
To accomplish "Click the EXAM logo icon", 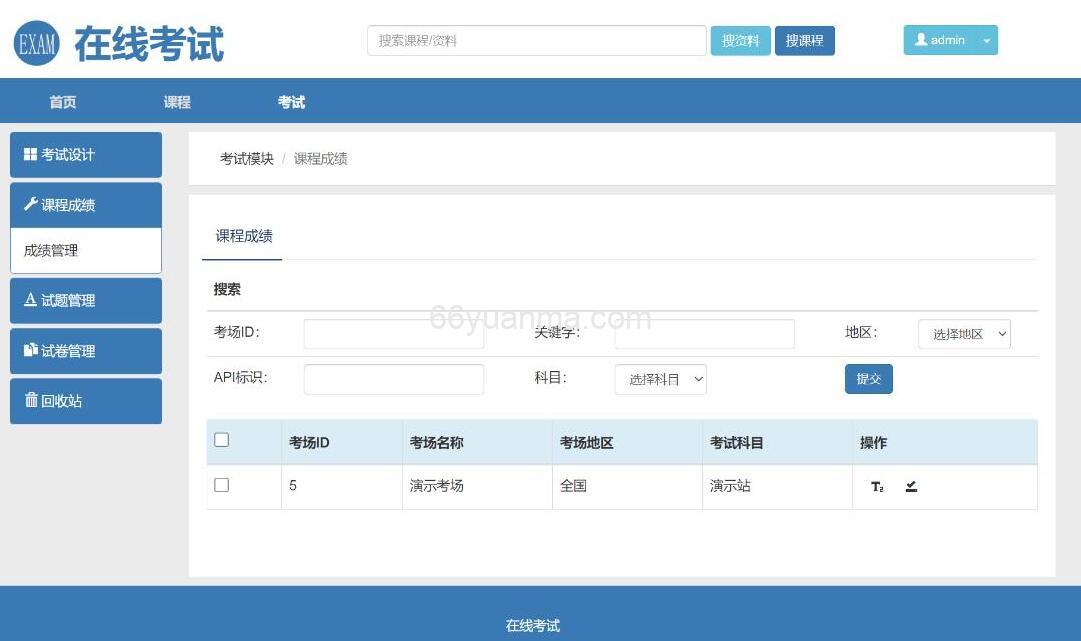I will [x=35, y=42].
